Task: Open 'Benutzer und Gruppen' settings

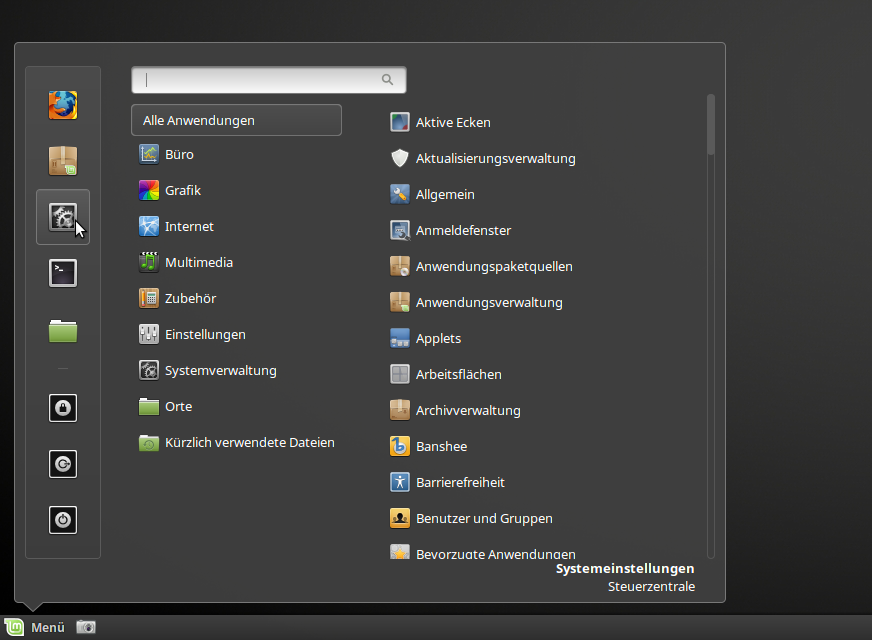Action: click(484, 518)
